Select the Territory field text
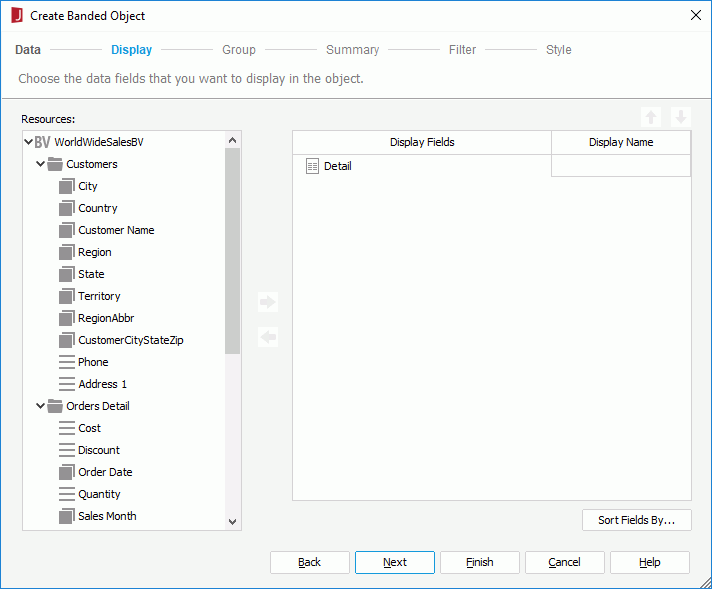The width and height of the screenshot is (712, 589). (99, 296)
